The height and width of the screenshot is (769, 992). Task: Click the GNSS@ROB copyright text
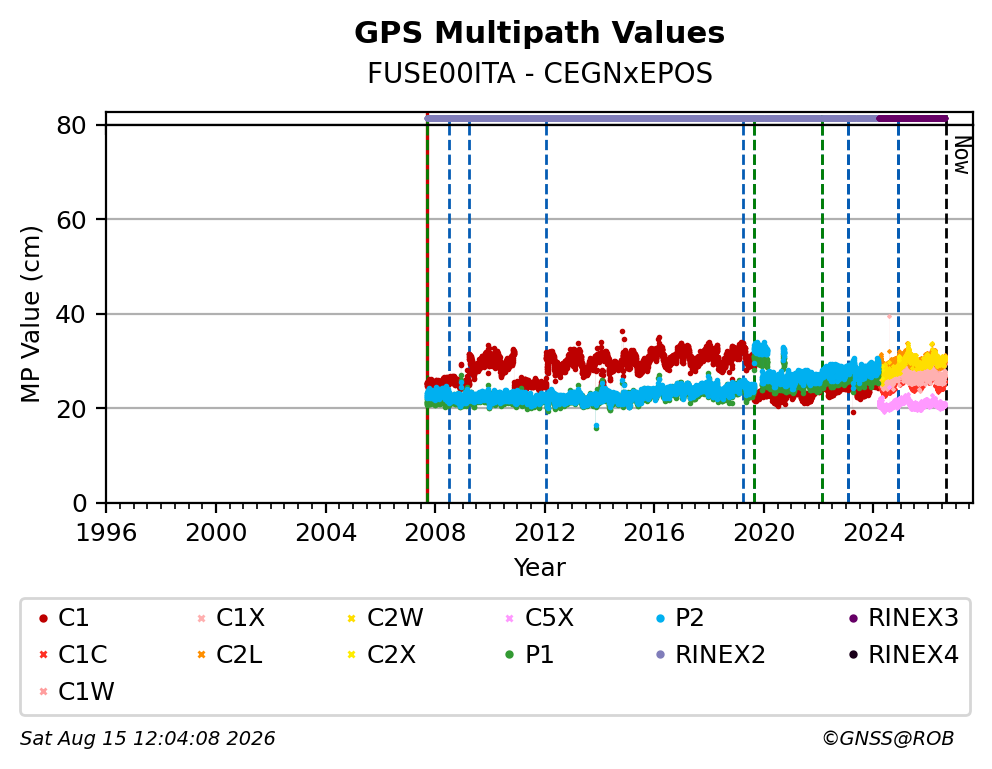tap(888, 738)
